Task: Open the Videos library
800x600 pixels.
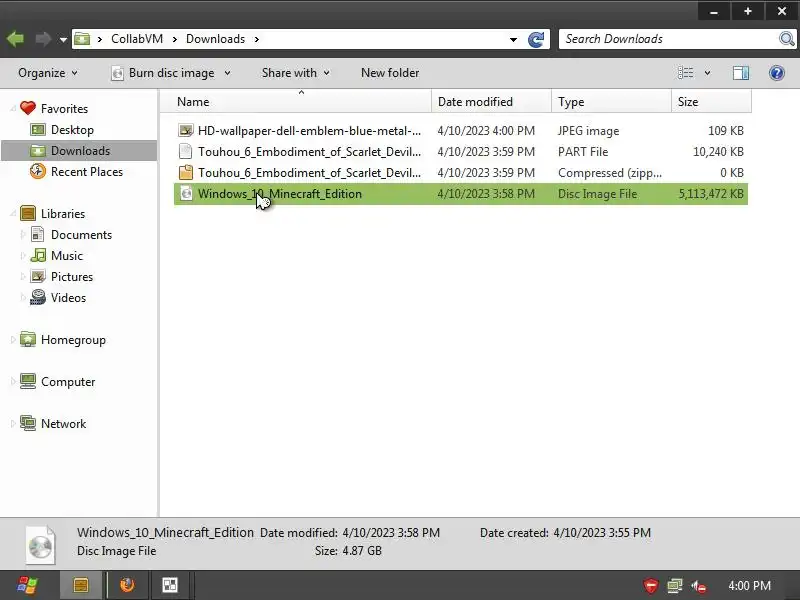Action: [68, 297]
